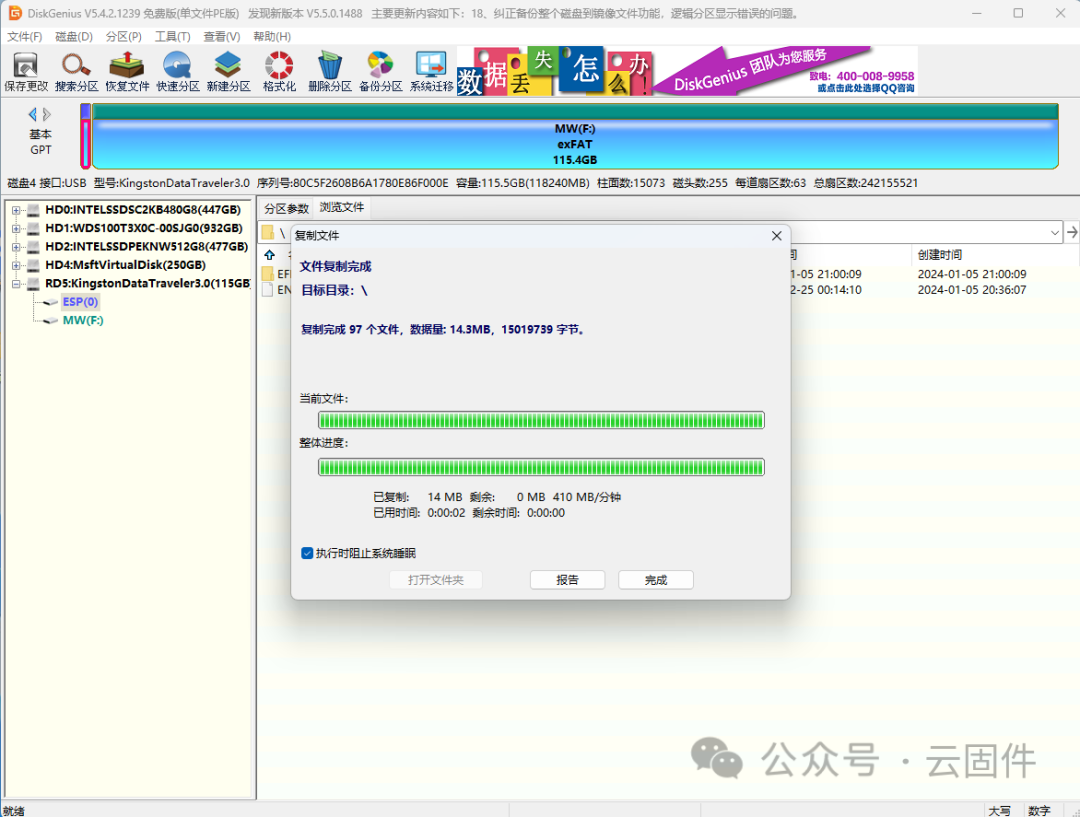Open the Partition (分区) menu
1080x817 pixels.
123,37
